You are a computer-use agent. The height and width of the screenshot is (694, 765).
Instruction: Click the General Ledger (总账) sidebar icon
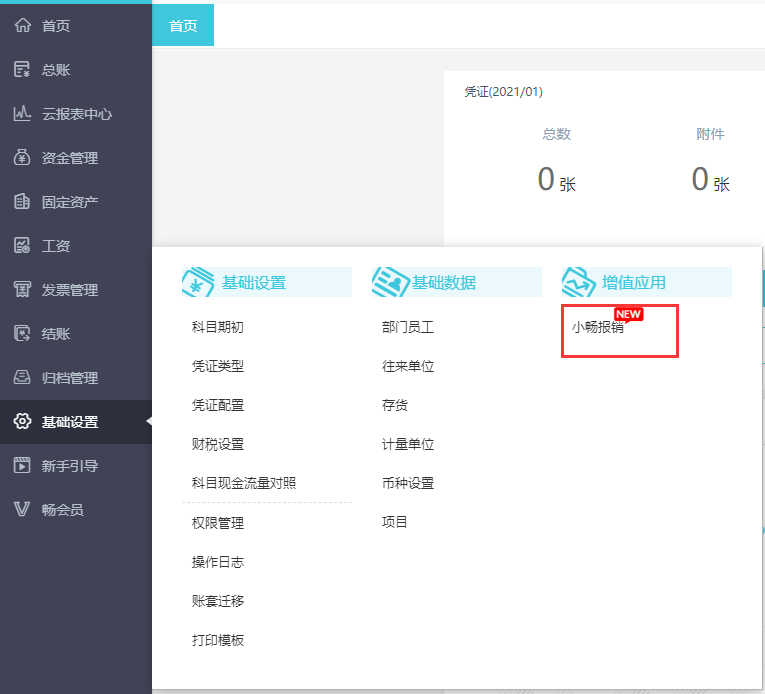click(22, 70)
